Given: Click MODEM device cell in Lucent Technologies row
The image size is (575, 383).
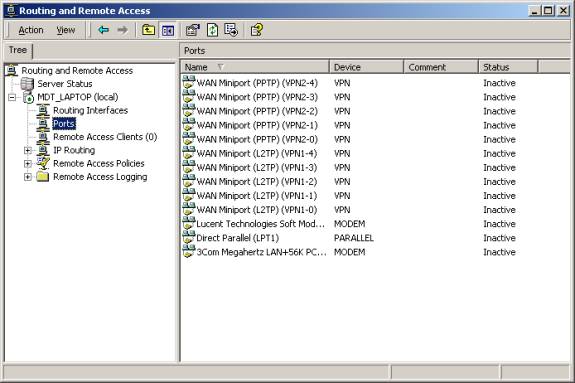Looking at the screenshot, I should click(349, 224).
